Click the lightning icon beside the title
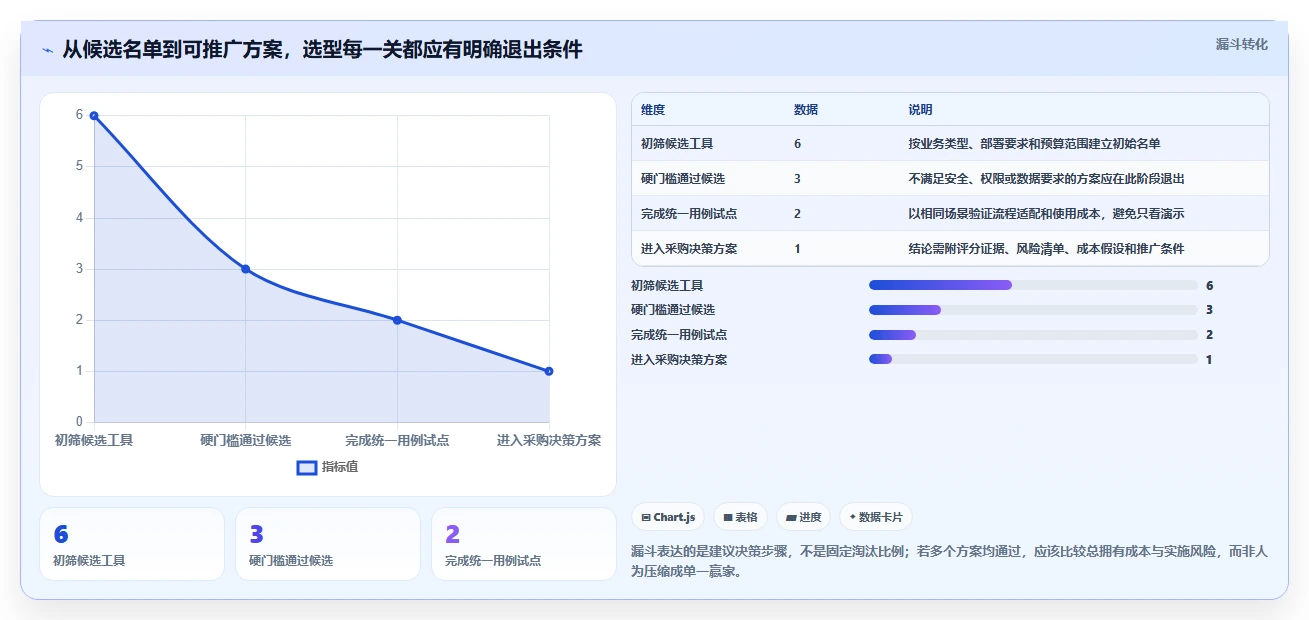Screen dimensions: 1309x620 click(x=47, y=50)
